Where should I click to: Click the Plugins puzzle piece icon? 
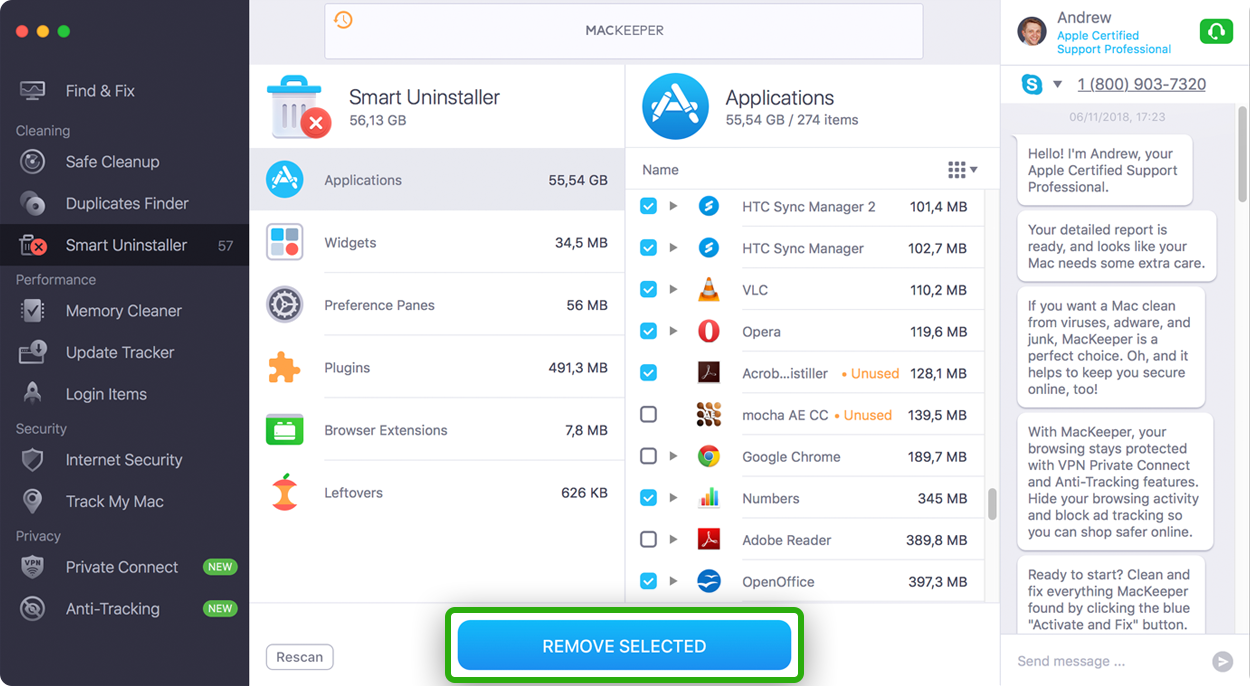[x=285, y=367]
